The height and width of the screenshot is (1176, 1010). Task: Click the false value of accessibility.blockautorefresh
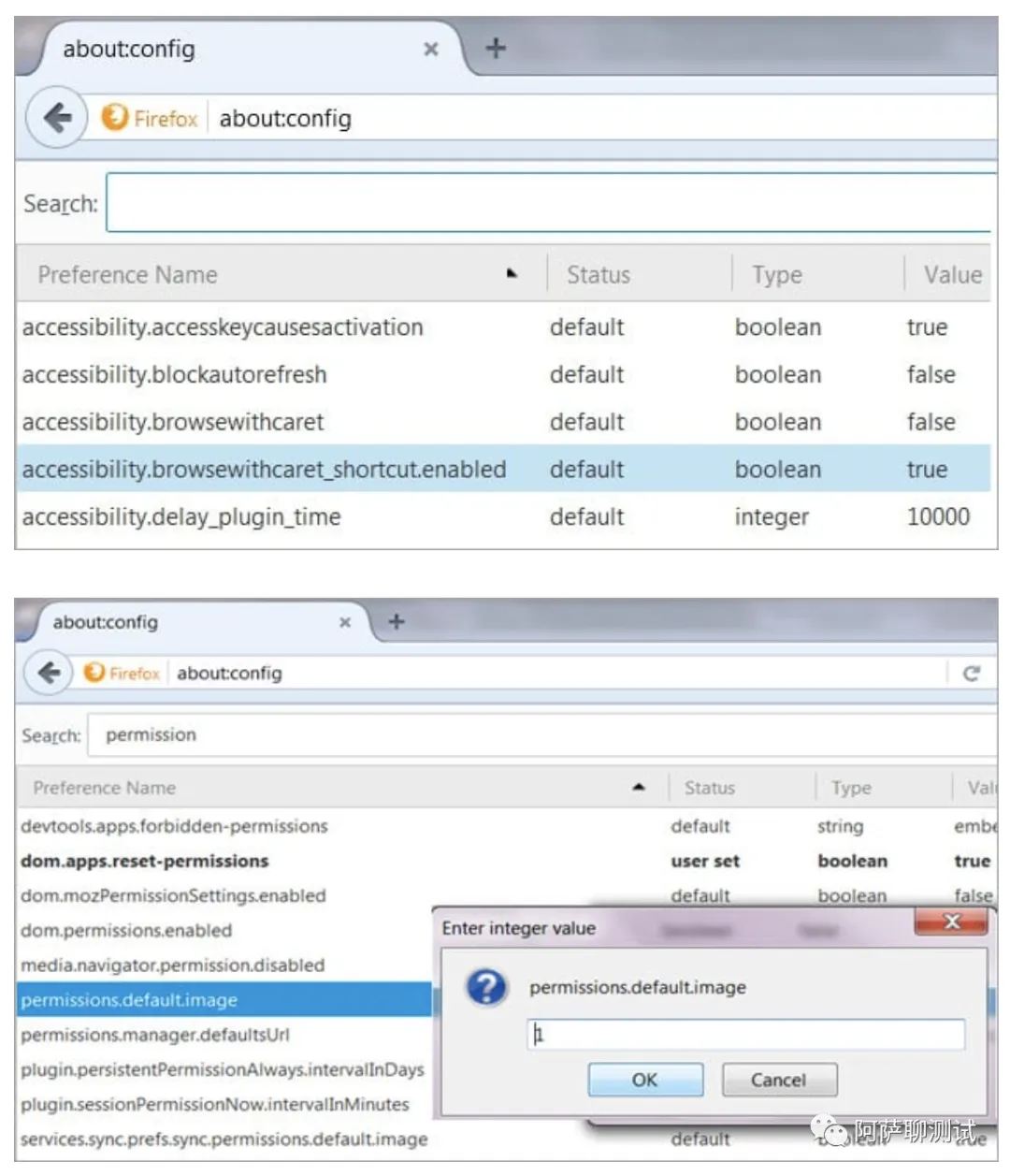coord(931,375)
